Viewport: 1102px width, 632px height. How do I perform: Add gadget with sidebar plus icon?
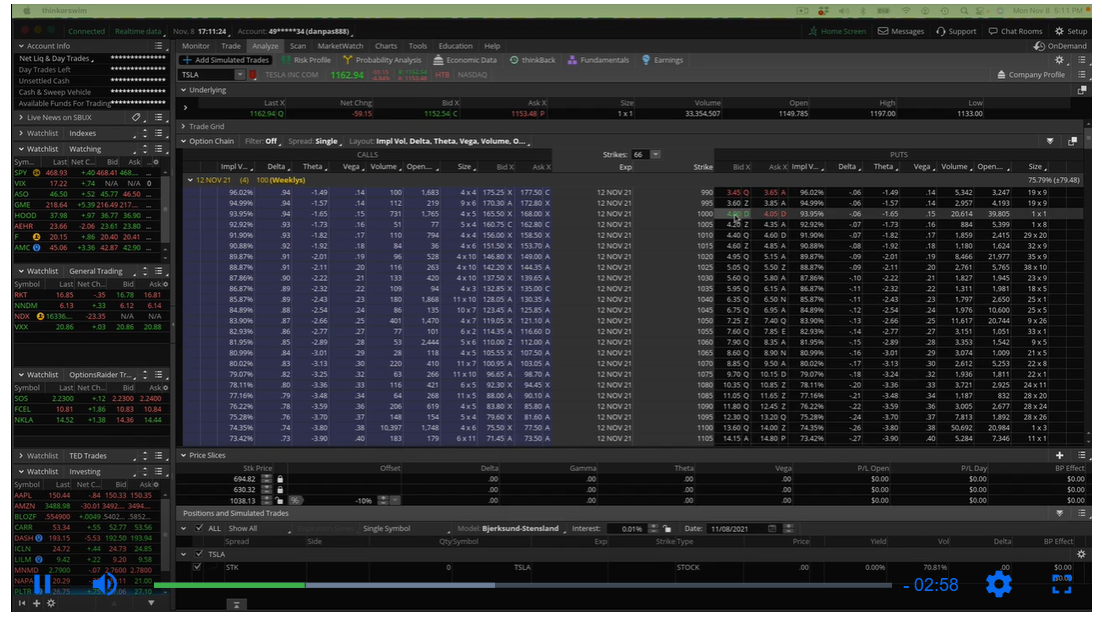[37, 603]
